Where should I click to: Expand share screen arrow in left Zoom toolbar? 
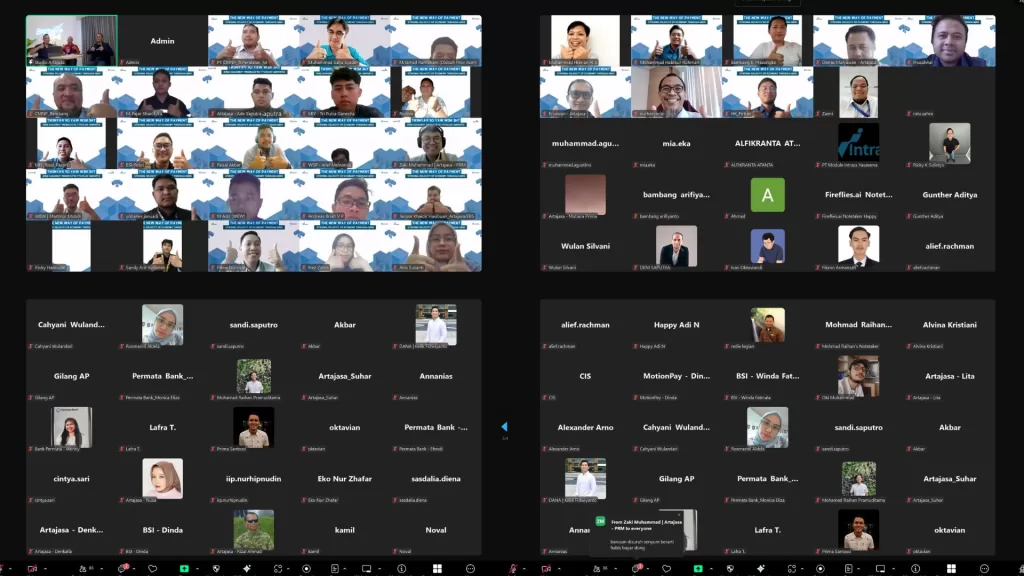click(x=197, y=569)
